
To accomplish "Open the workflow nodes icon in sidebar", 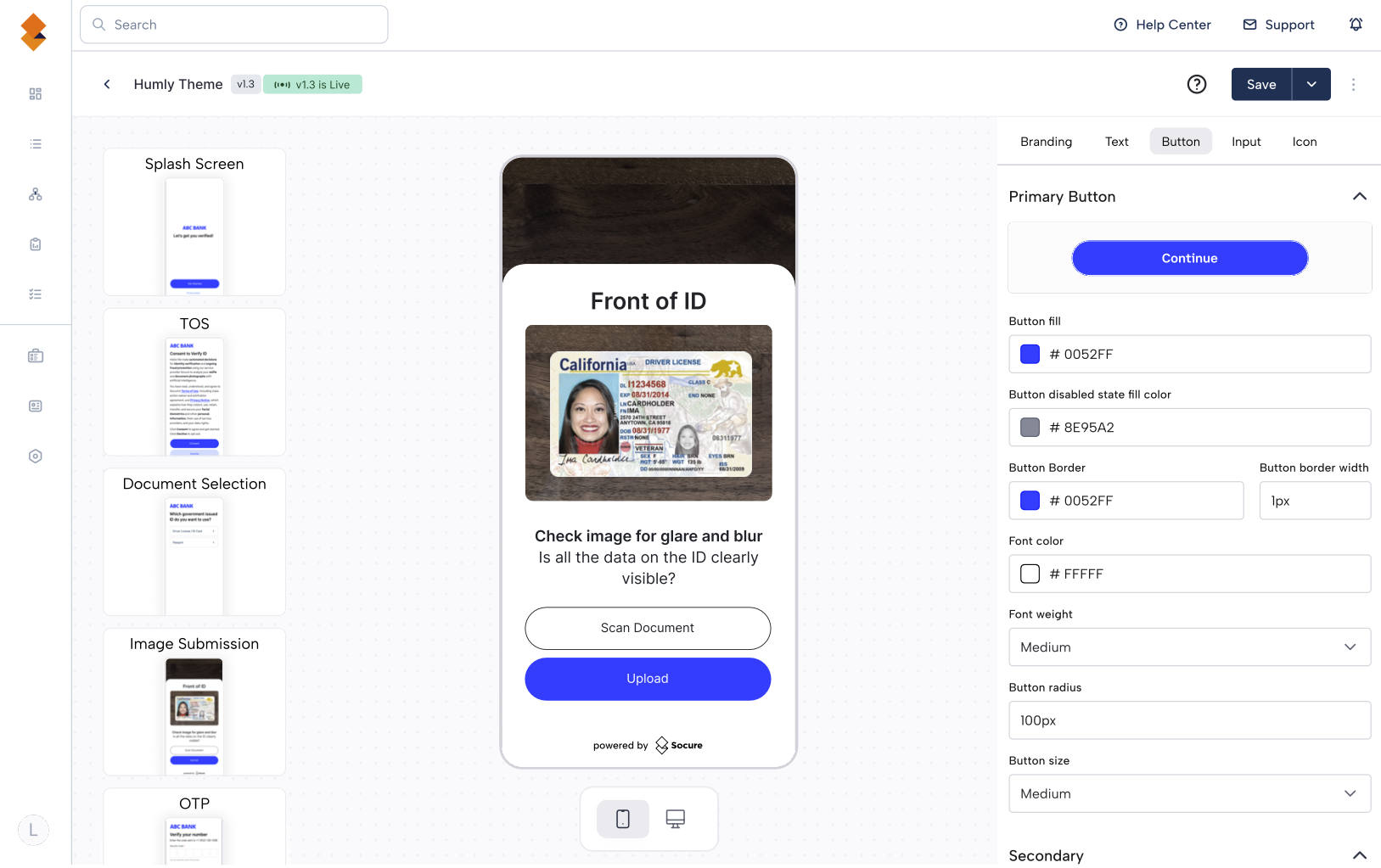I will 36,194.
